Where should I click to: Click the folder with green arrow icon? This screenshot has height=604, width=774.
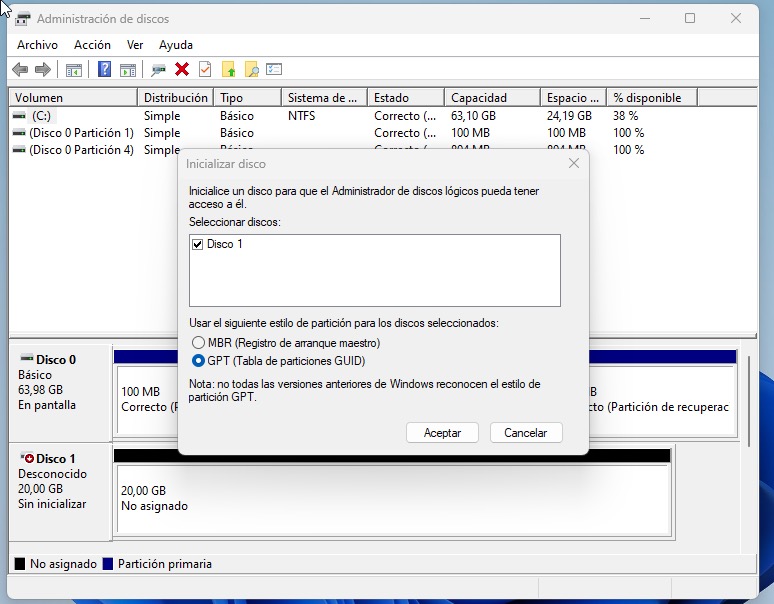tap(228, 70)
